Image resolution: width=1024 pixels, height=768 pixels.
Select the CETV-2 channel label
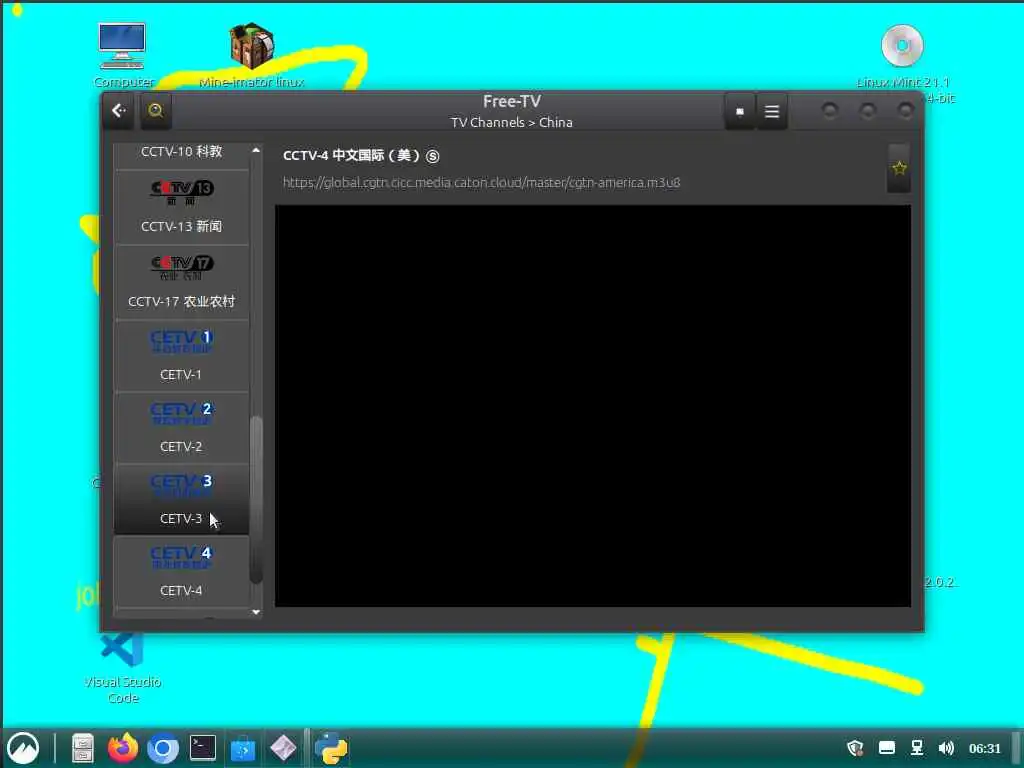(x=181, y=447)
